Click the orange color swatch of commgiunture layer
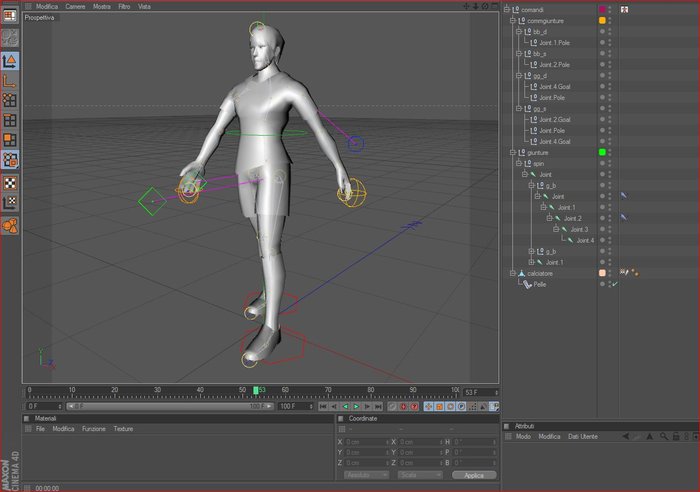The width and height of the screenshot is (700, 492). point(602,21)
